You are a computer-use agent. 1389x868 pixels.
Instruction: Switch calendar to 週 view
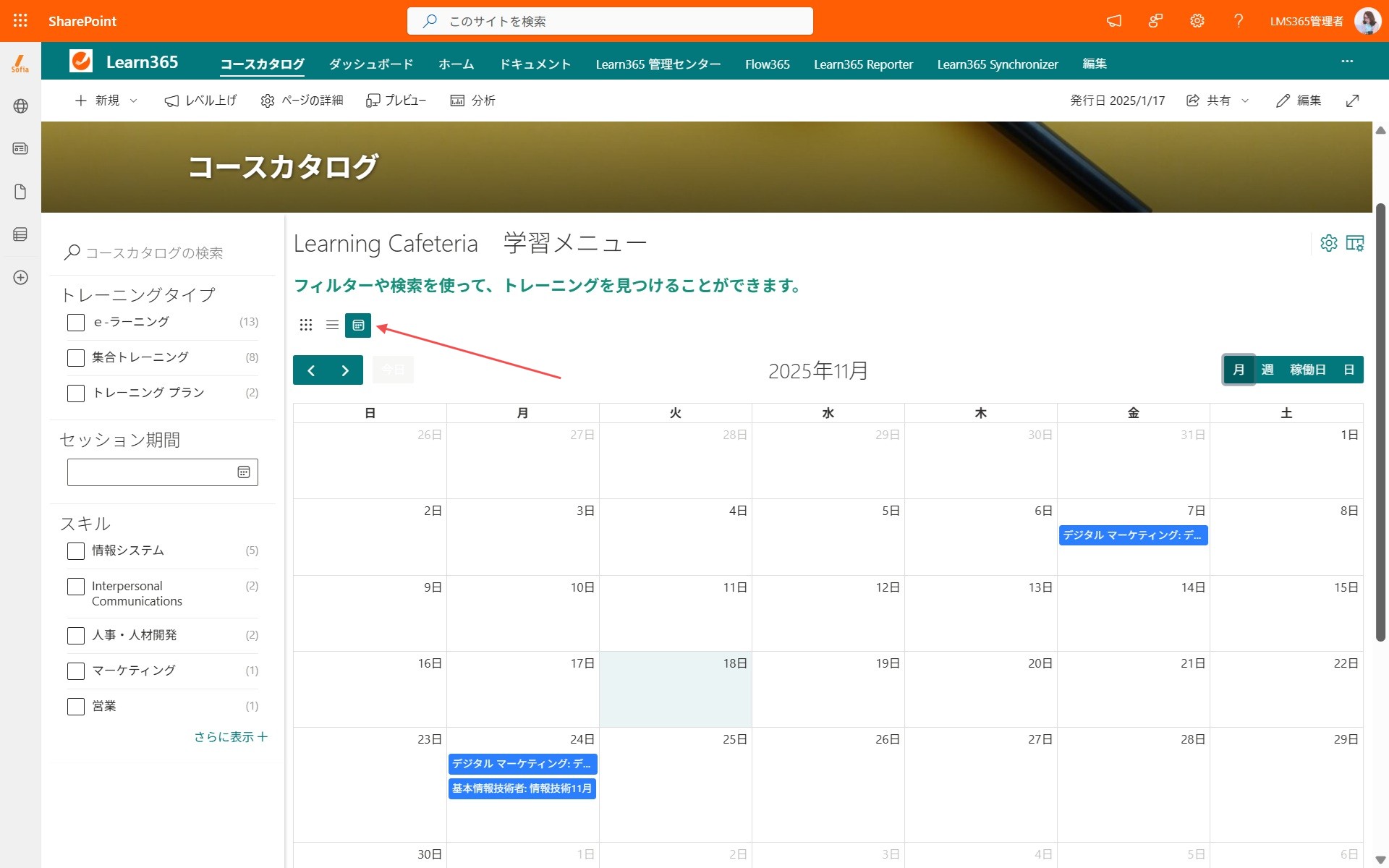point(1267,370)
